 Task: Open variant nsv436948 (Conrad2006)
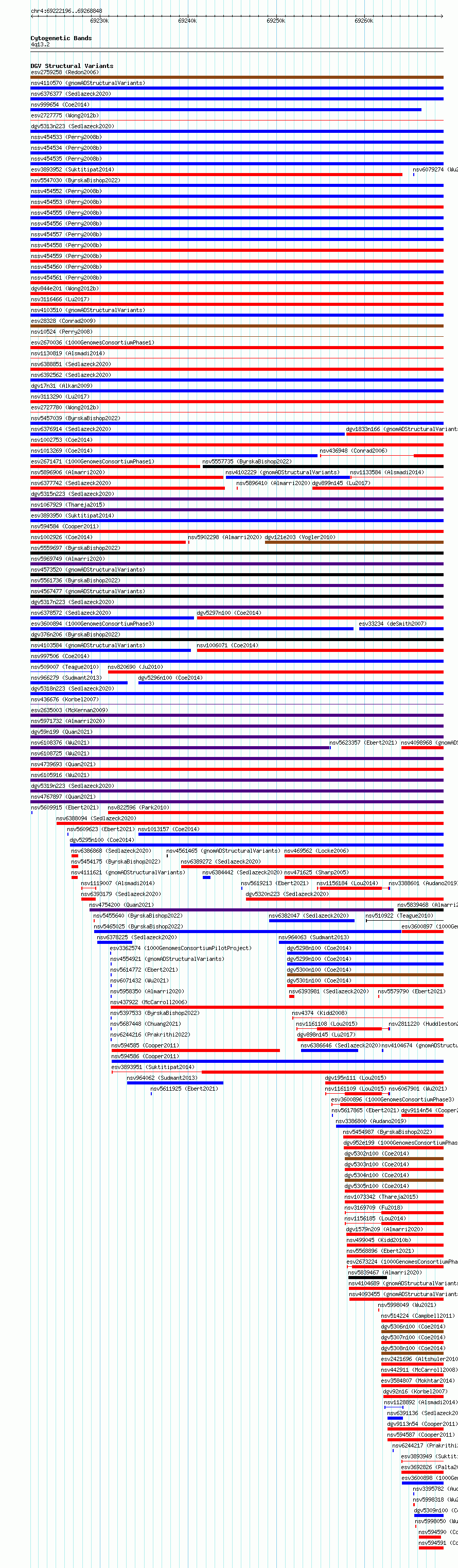tap(354, 451)
